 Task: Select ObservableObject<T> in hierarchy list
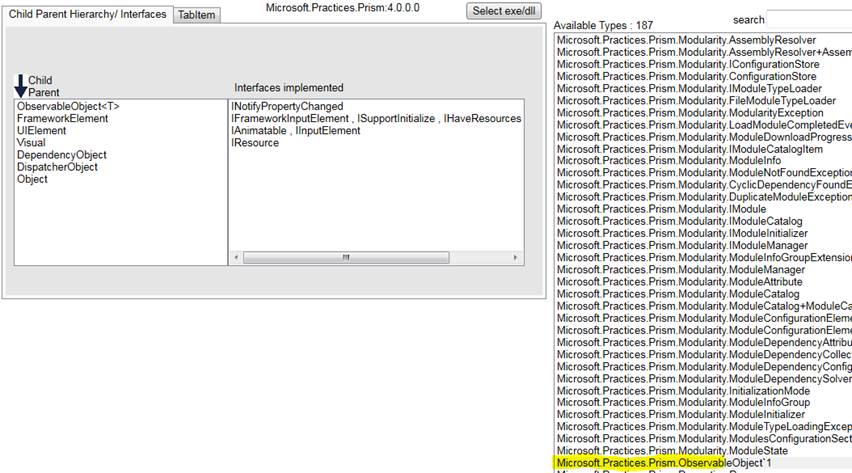click(x=68, y=107)
